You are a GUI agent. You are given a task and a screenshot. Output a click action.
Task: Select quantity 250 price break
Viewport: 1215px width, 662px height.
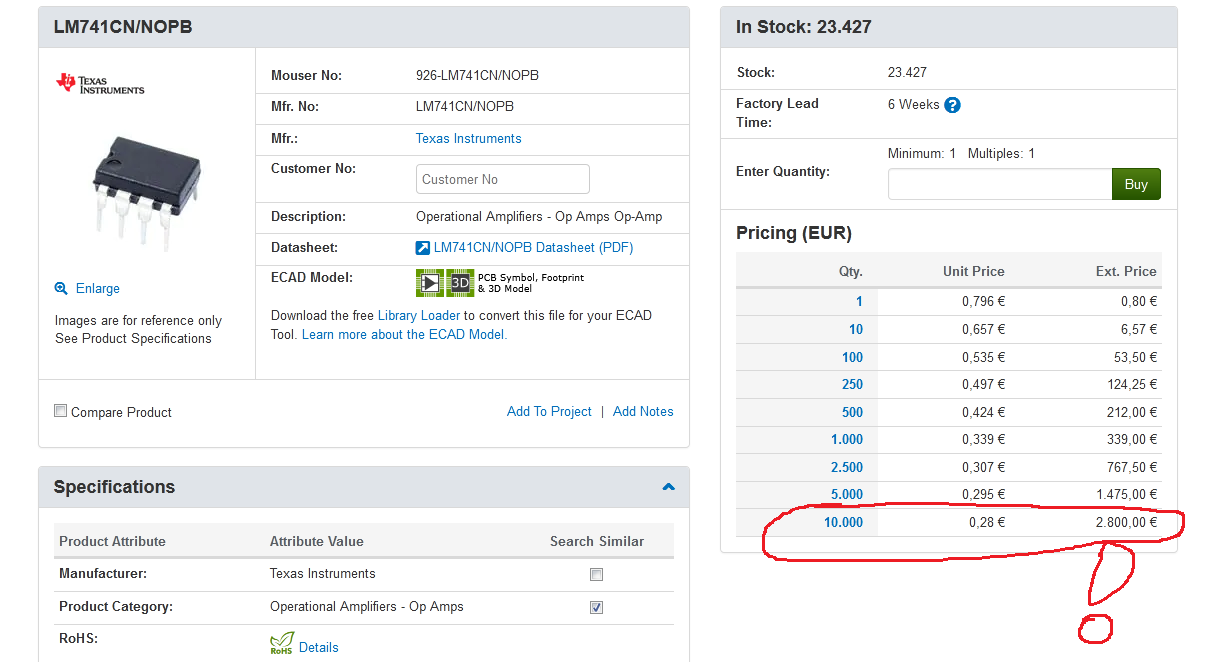tap(852, 384)
